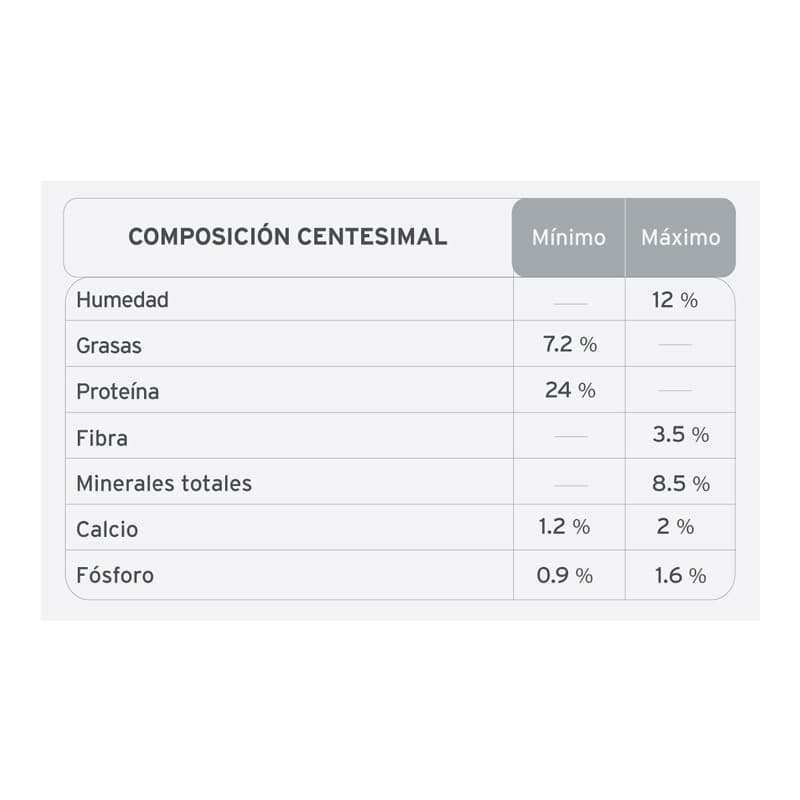Click the empty dash in Humedad minimum cell
Screen dimensions: 800x800
[570, 302]
